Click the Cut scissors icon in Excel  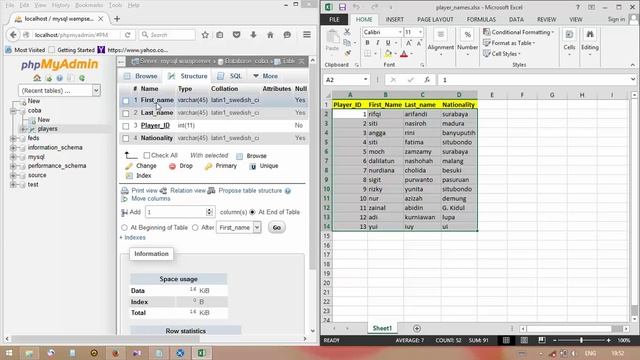point(347,32)
